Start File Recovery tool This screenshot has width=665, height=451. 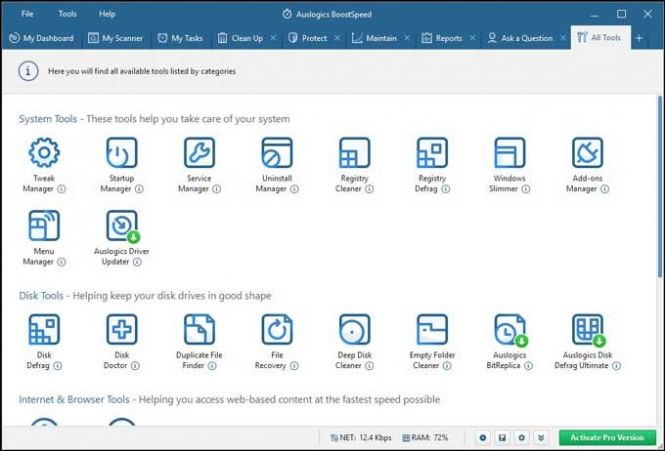pyautogui.click(x=277, y=329)
